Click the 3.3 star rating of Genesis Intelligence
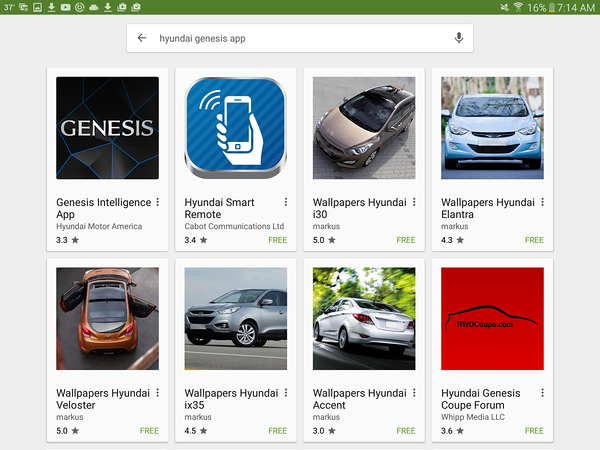 (67, 240)
